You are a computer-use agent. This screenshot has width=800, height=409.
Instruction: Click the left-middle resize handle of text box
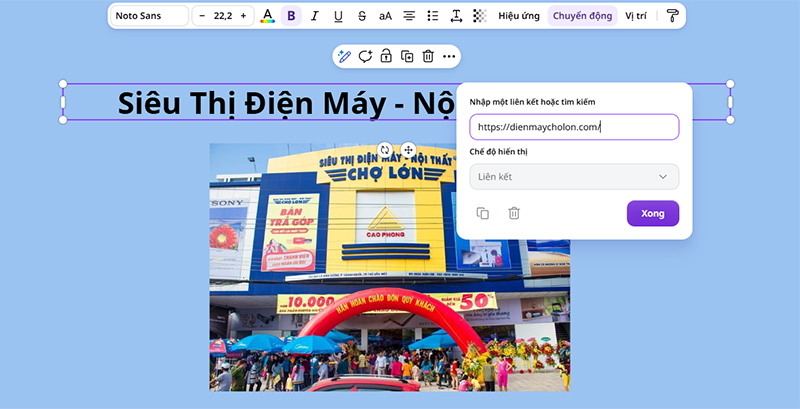click(x=63, y=102)
